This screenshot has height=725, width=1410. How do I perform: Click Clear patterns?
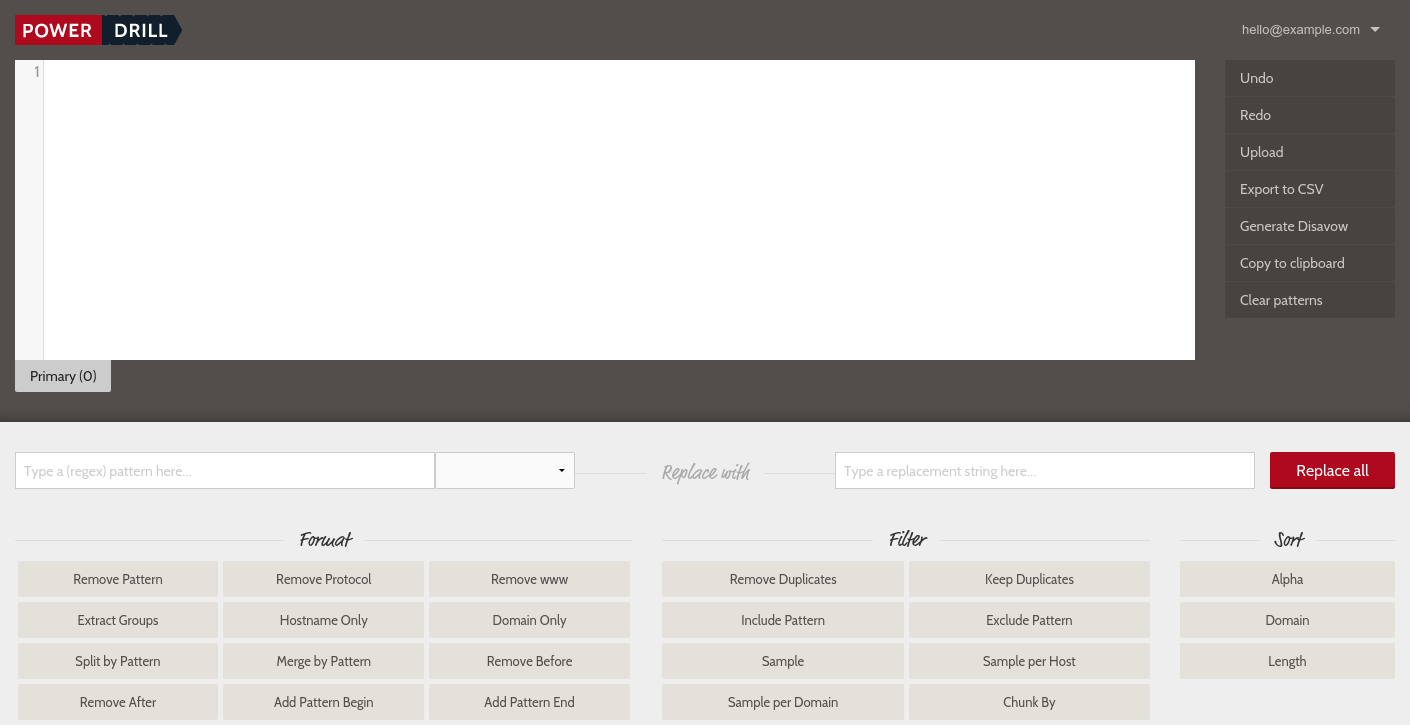(1310, 300)
